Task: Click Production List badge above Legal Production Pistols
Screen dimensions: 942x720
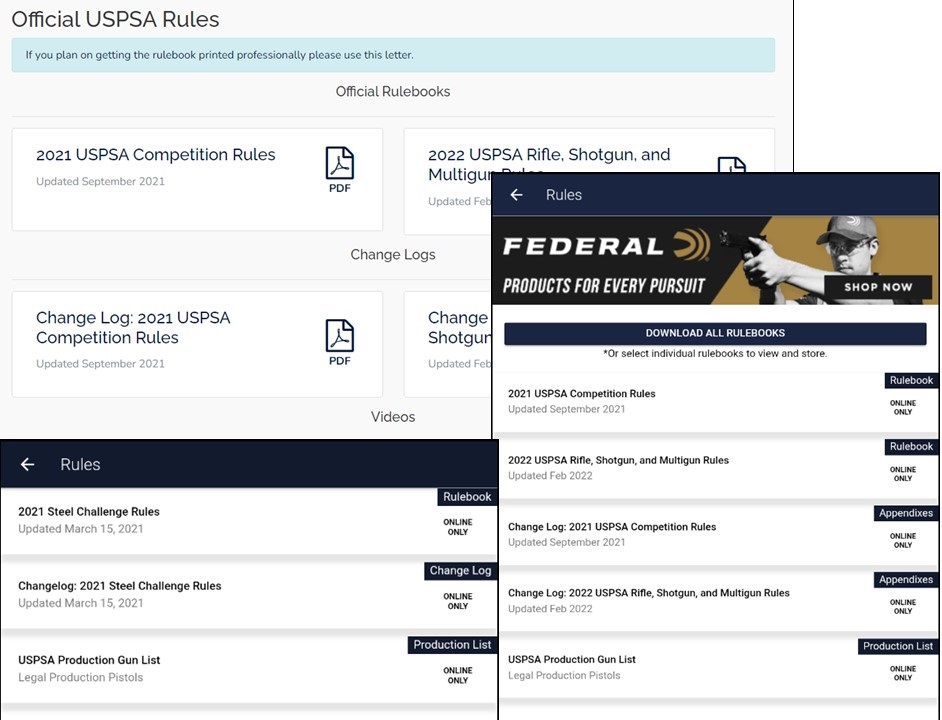Action: (897, 646)
